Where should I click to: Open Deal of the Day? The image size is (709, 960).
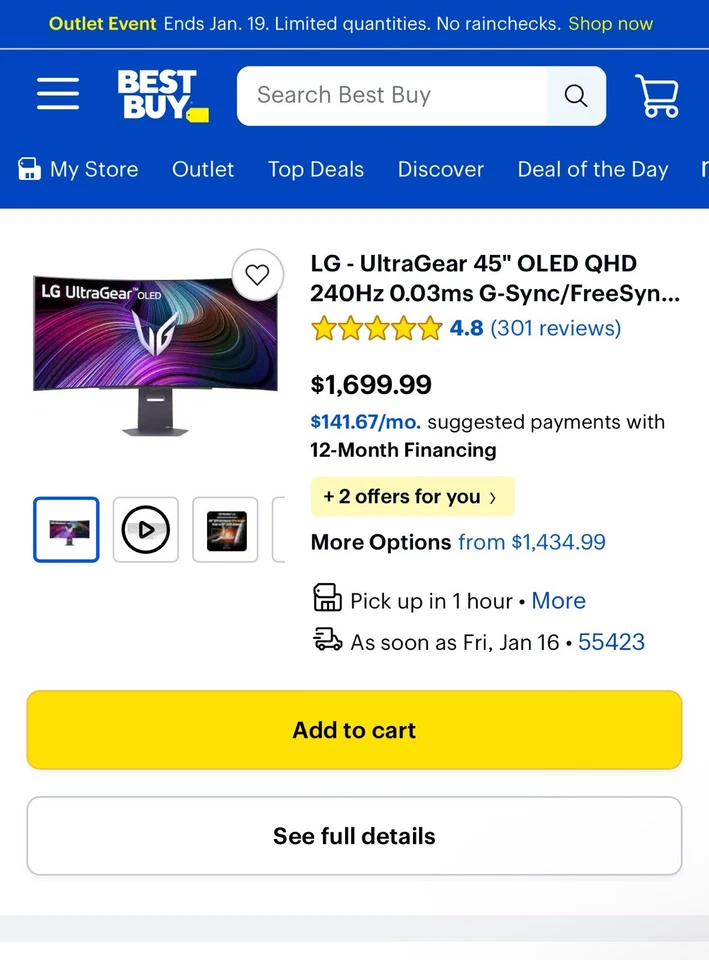click(x=592, y=169)
